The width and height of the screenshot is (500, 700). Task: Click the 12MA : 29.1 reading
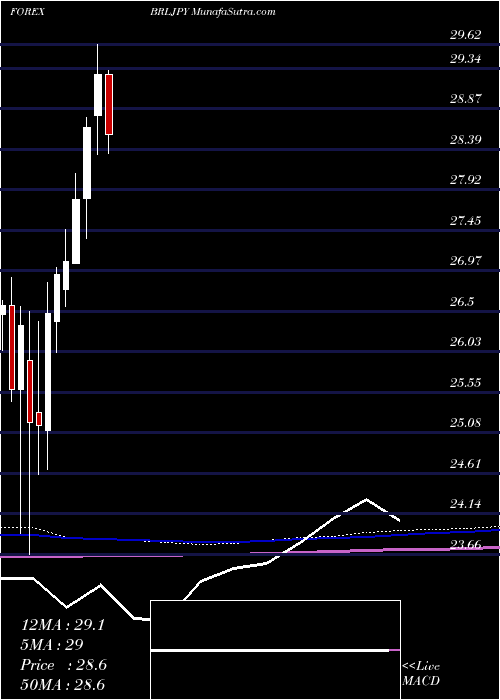pyautogui.click(x=62, y=625)
